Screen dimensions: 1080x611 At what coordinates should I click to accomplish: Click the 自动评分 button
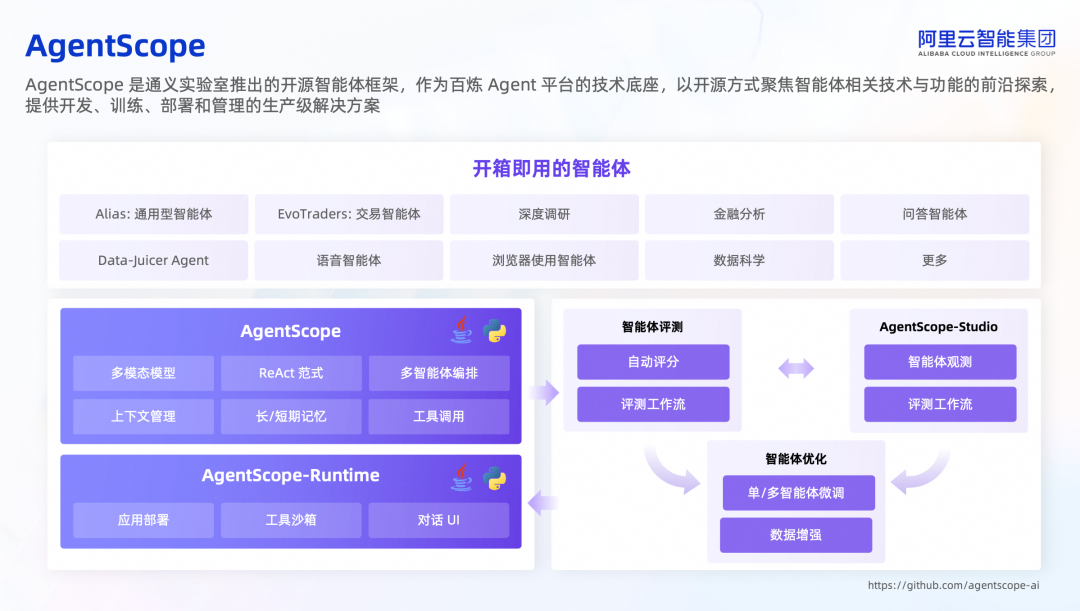653,362
